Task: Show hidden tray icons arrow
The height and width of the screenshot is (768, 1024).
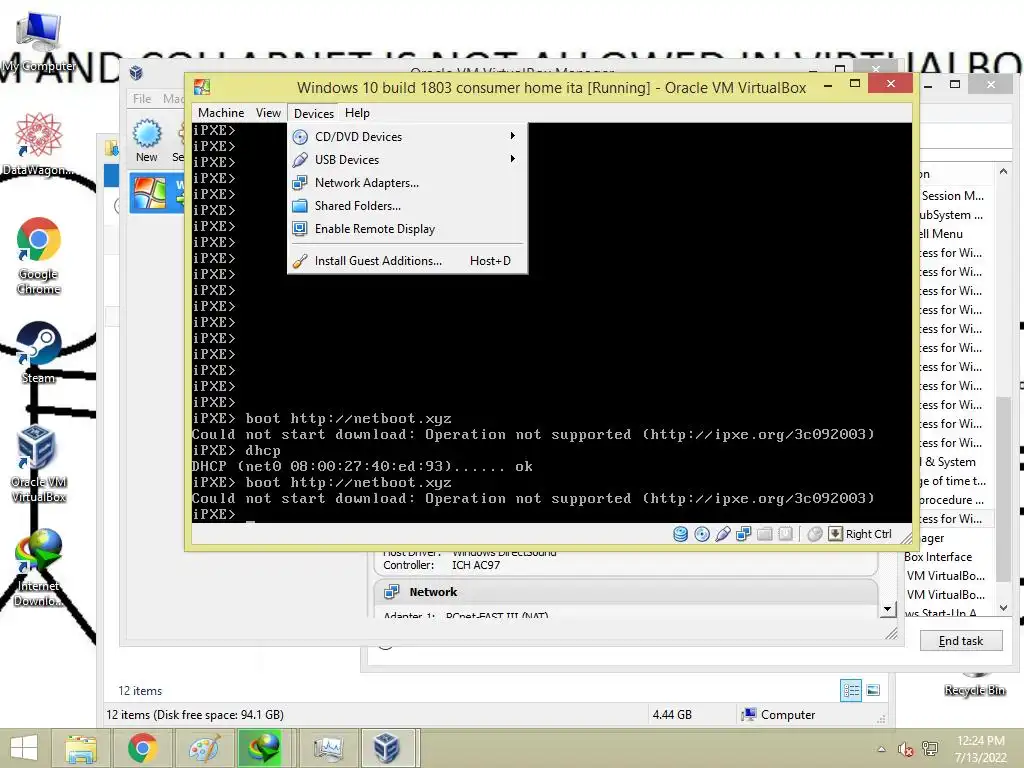Action: pos(881,749)
